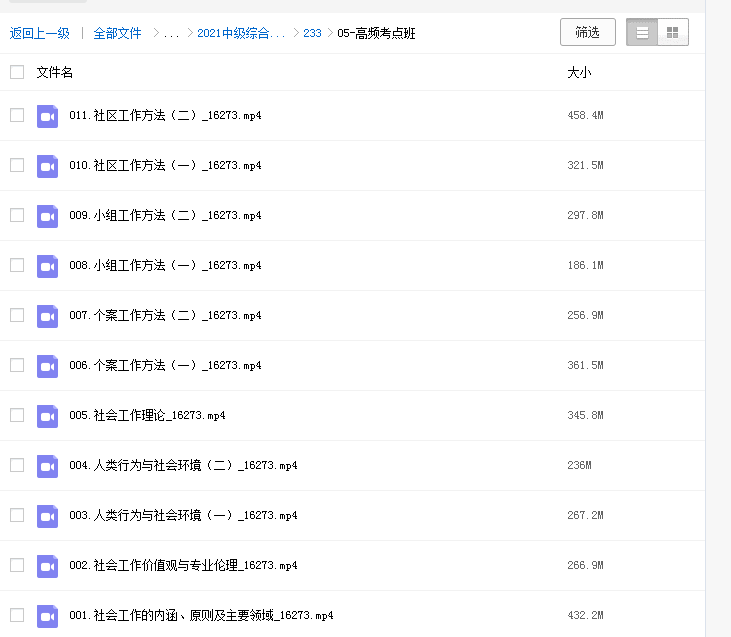The width and height of the screenshot is (731, 637).
Task: Open file 010.社区工作方法（一）_16273.mp4
Action: pos(165,165)
